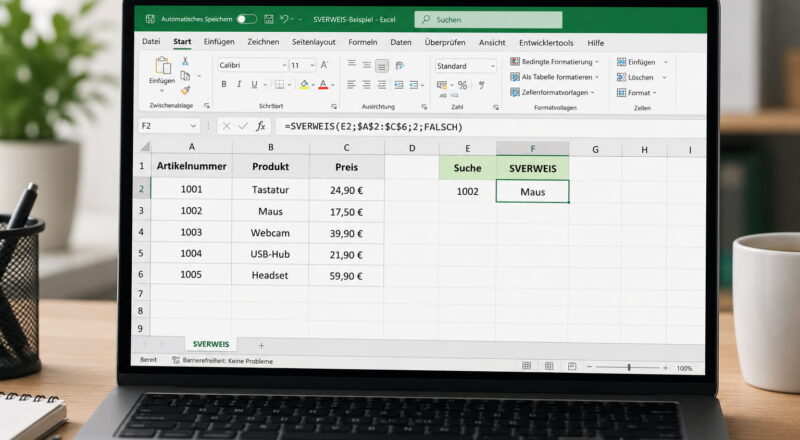Click the Suchen search box
Screen dimensions: 800x440
coord(488,20)
